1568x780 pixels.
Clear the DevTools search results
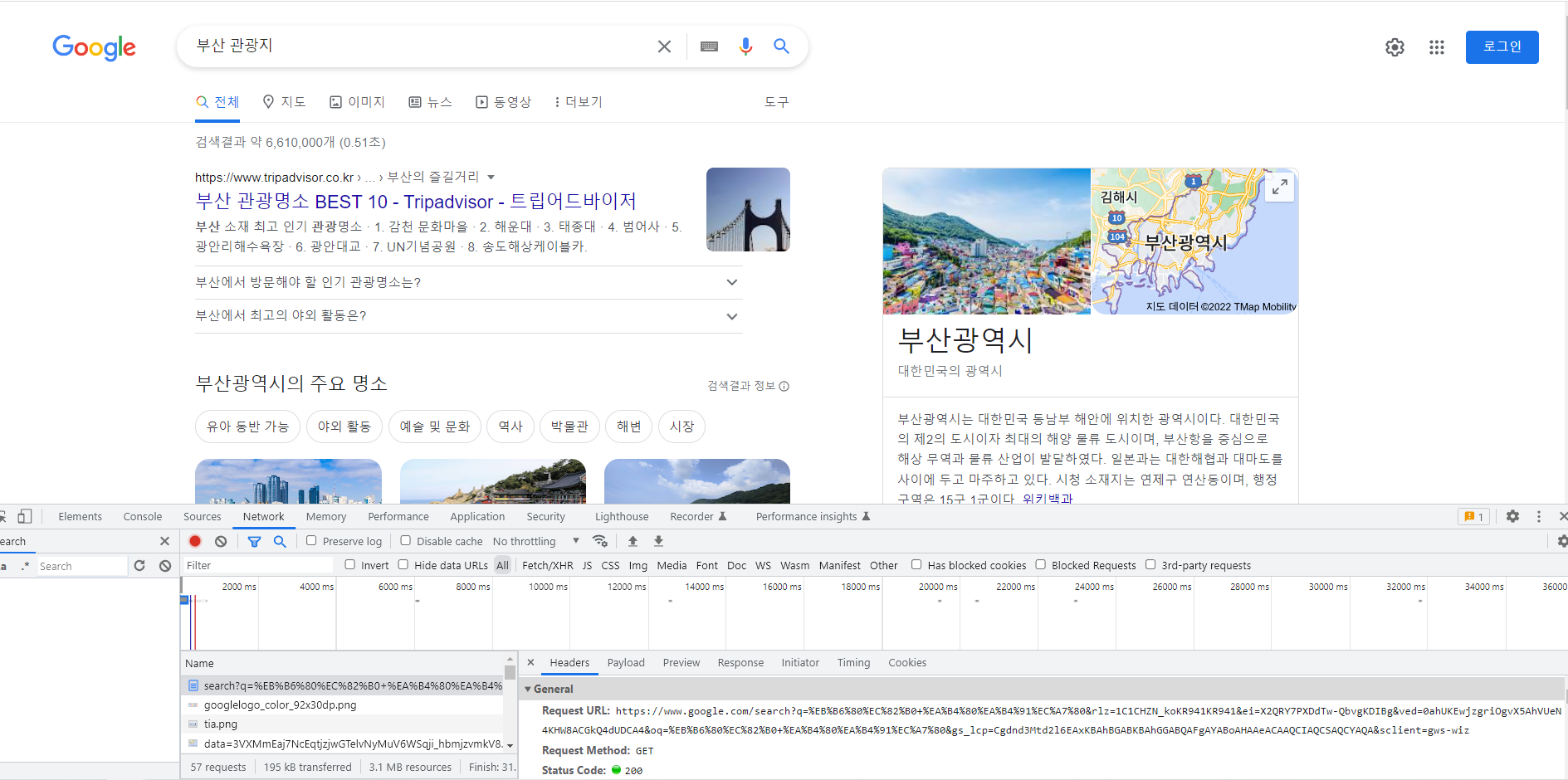pos(165,566)
